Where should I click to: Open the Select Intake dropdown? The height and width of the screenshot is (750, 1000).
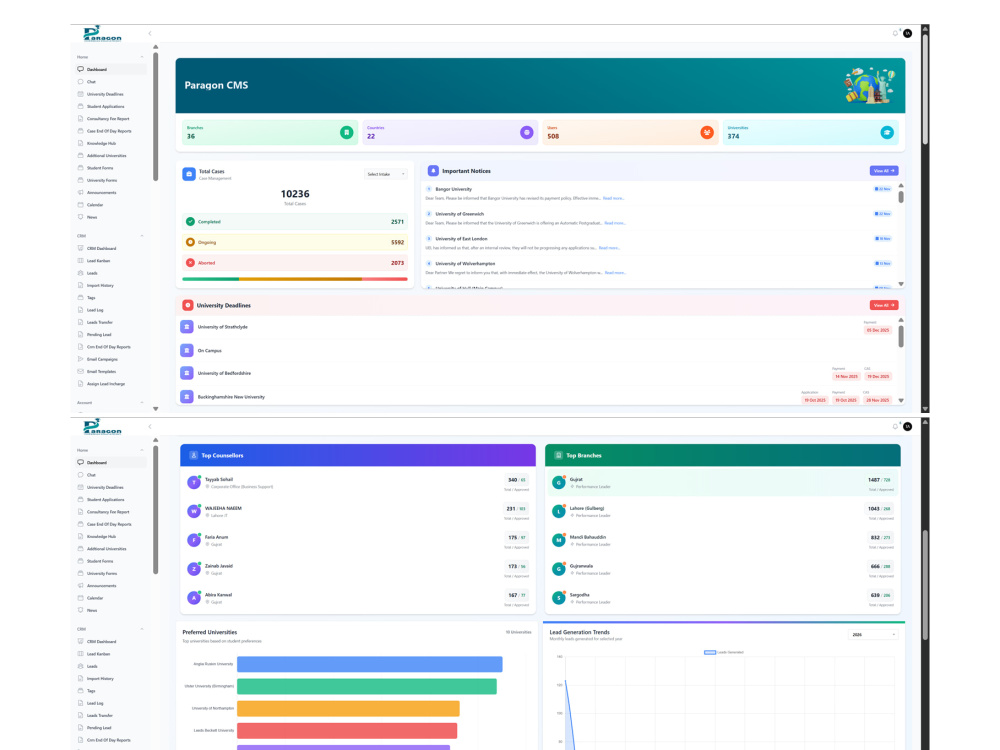click(x=386, y=174)
